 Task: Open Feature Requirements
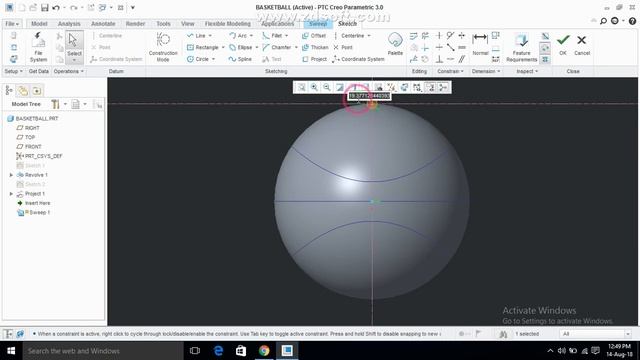click(x=521, y=47)
